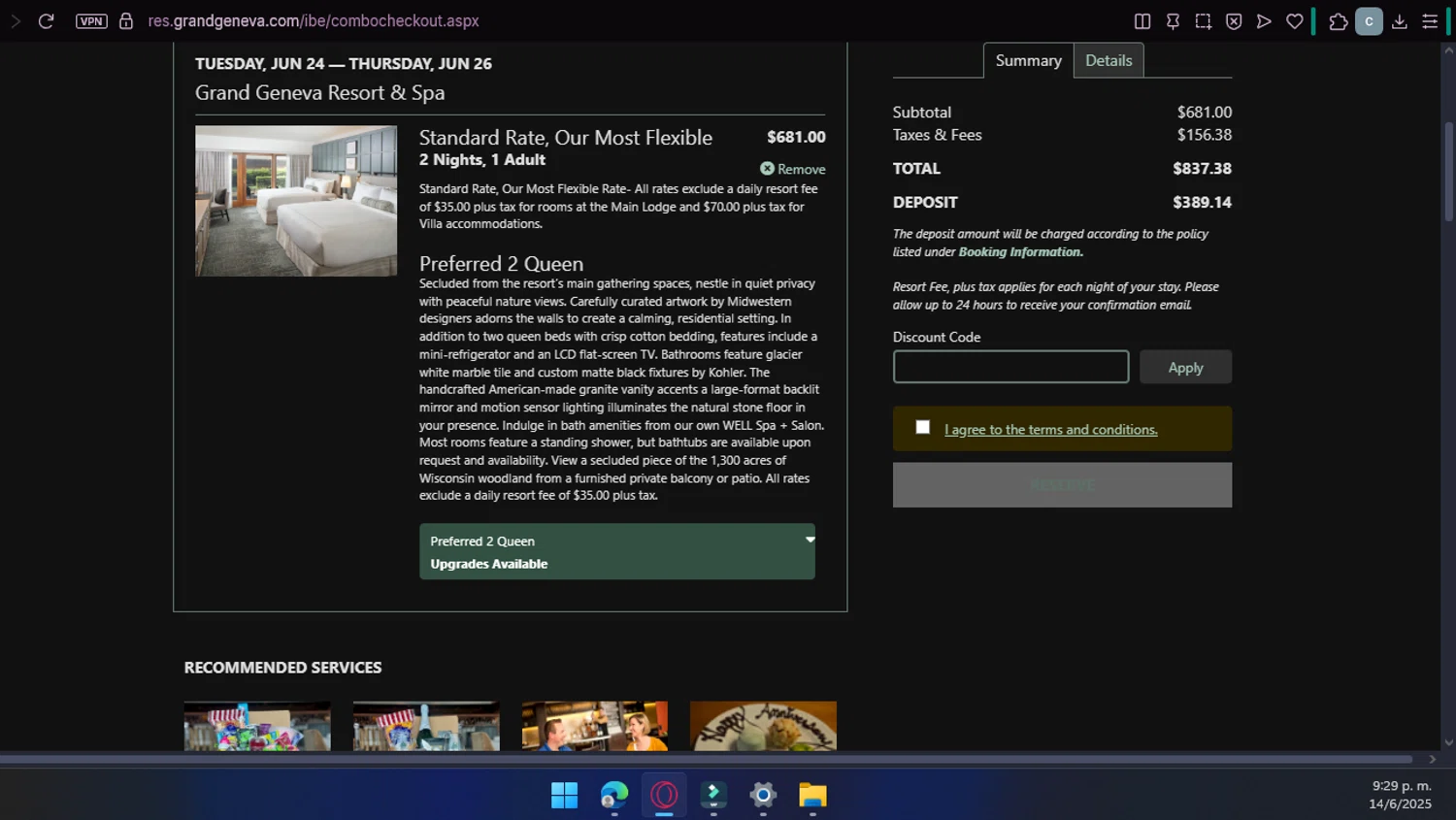
Task: Click the pinboard pin icon
Action: coord(1173,20)
